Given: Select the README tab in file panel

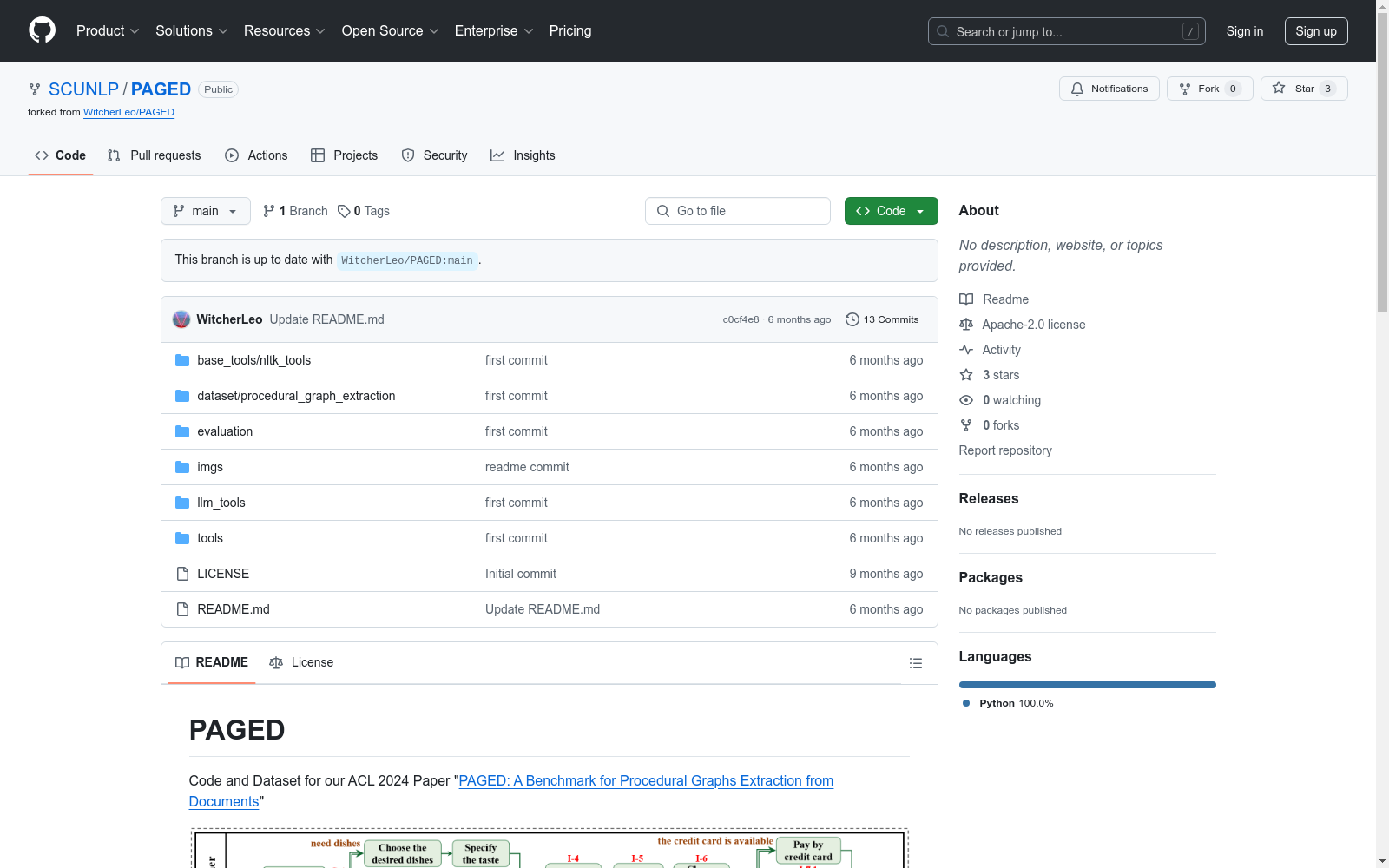Looking at the screenshot, I should pyautogui.click(x=212, y=662).
